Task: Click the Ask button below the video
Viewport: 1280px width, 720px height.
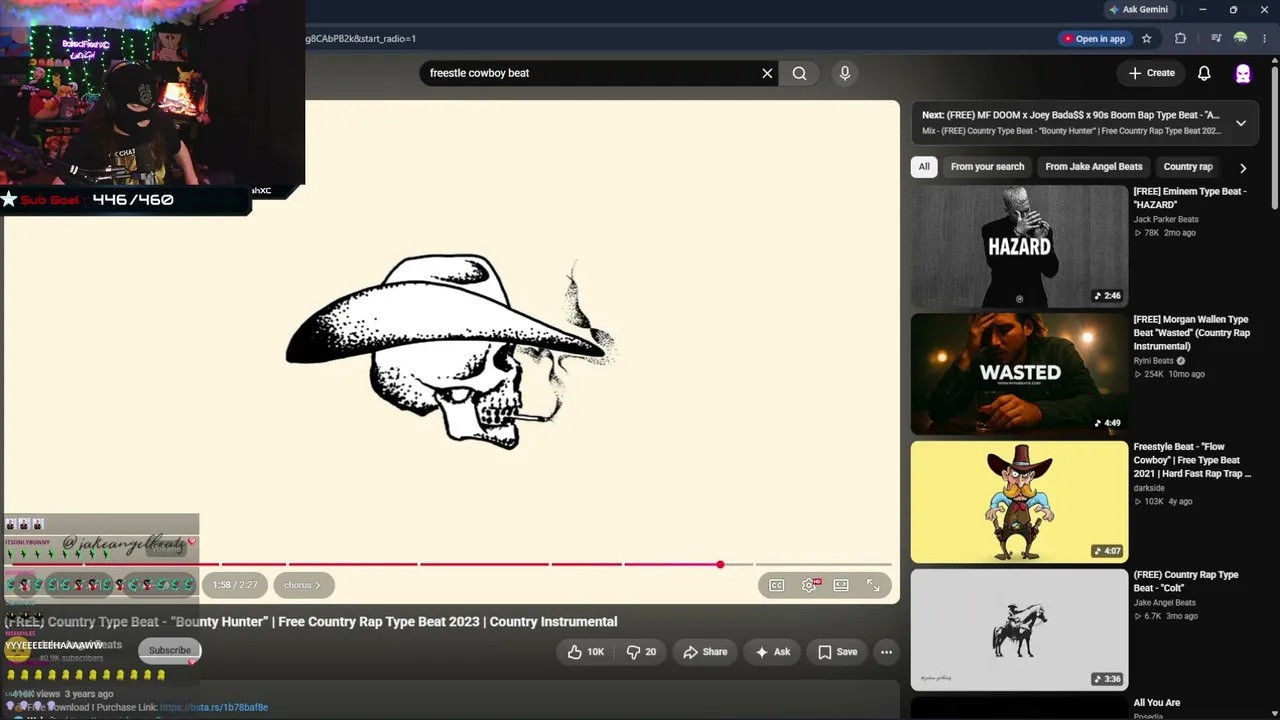Action: click(773, 652)
